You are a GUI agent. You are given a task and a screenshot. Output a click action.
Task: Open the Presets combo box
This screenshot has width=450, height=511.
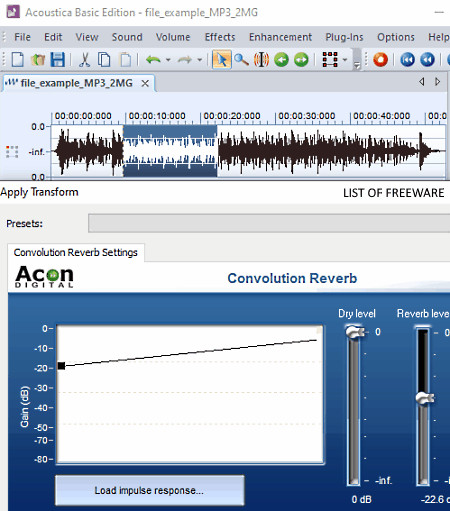[269, 223]
